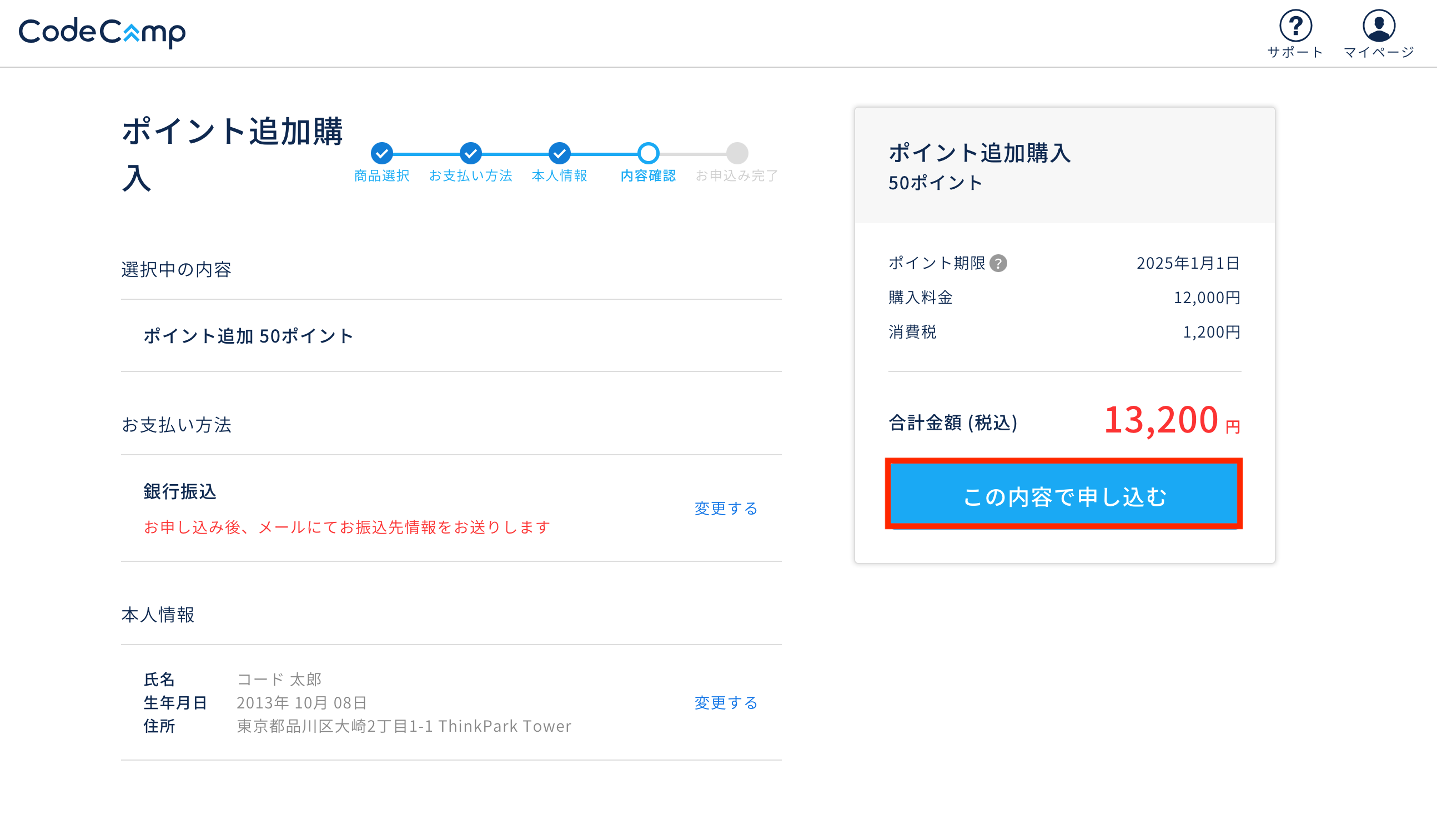Open the マイページ user icon
1437x840 pixels.
click(x=1379, y=26)
